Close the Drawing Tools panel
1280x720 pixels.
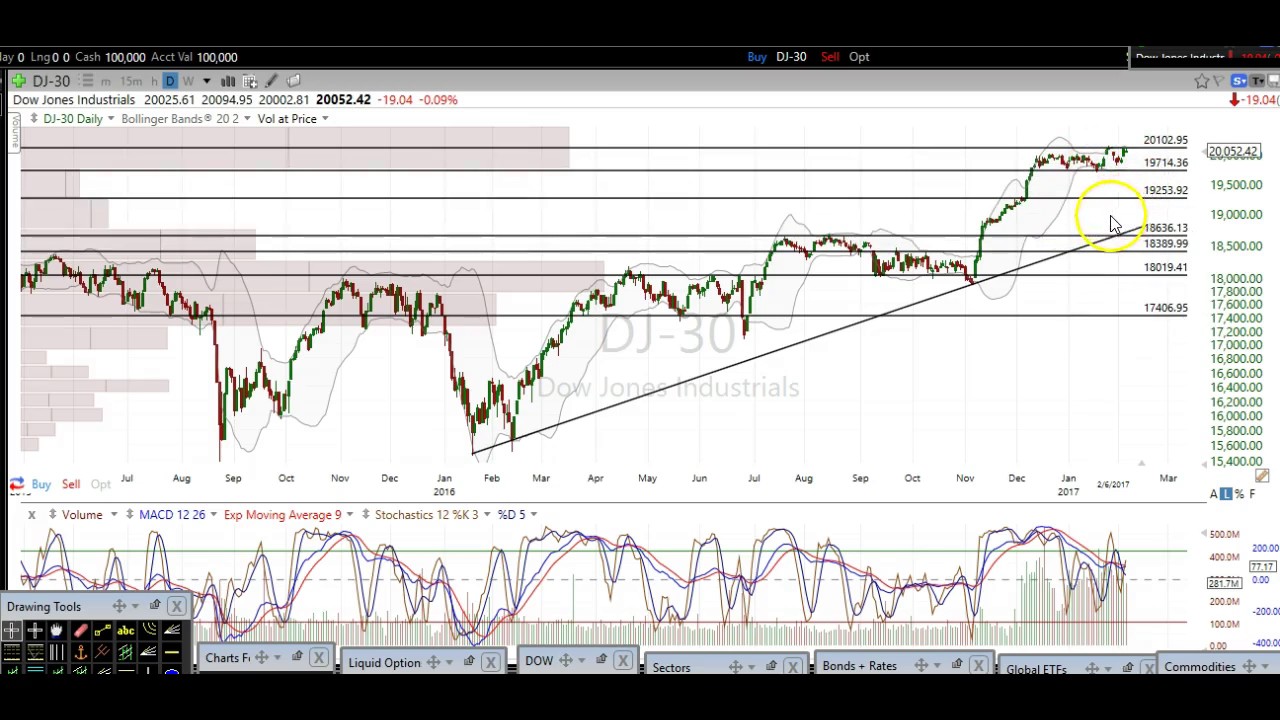pyautogui.click(x=177, y=606)
